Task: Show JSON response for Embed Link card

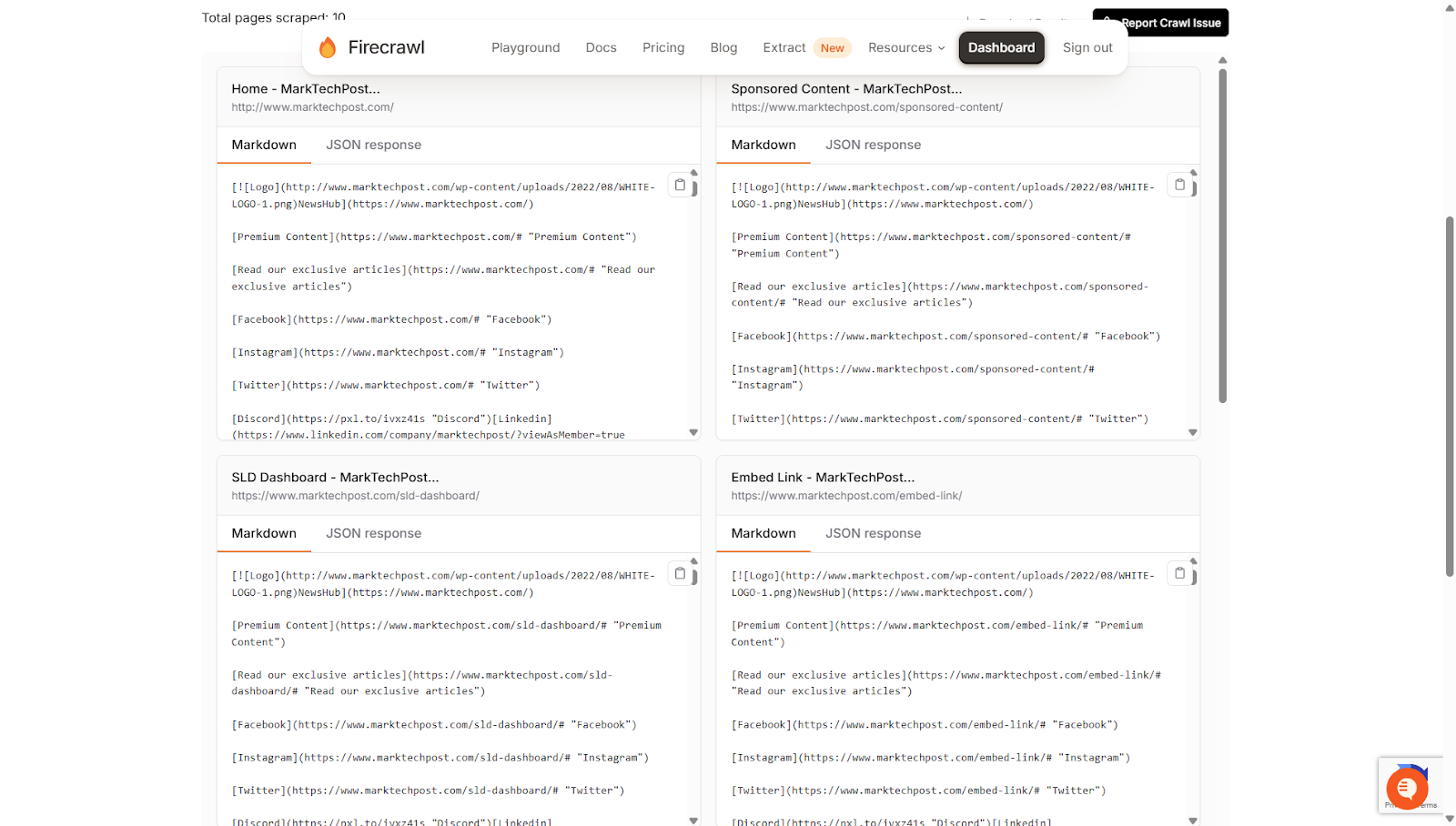Action: [874, 533]
